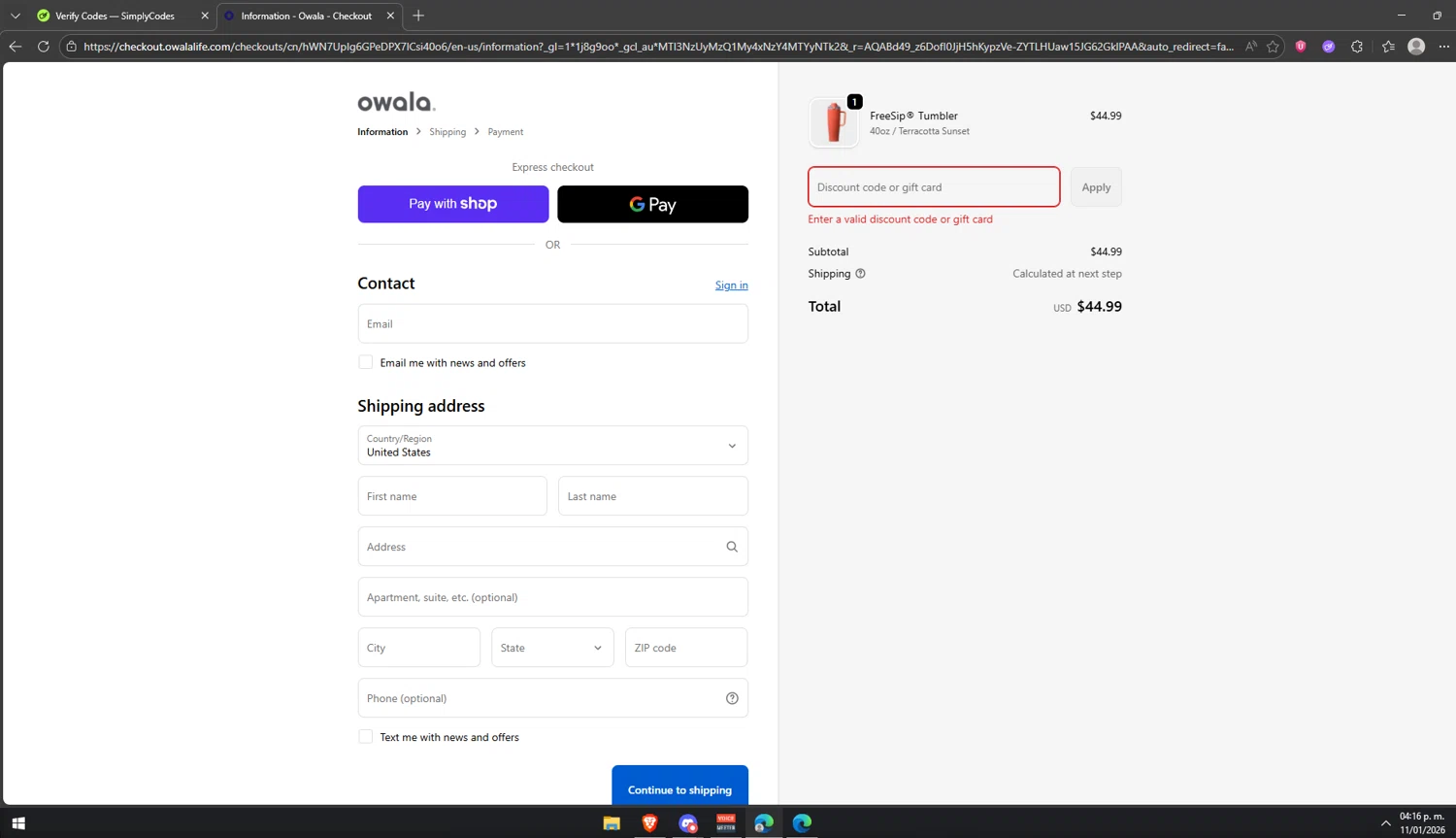Image resolution: width=1456 pixels, height=838 pixels.
Task: Go to Information breadcrumb step
Action: [382, 132]
